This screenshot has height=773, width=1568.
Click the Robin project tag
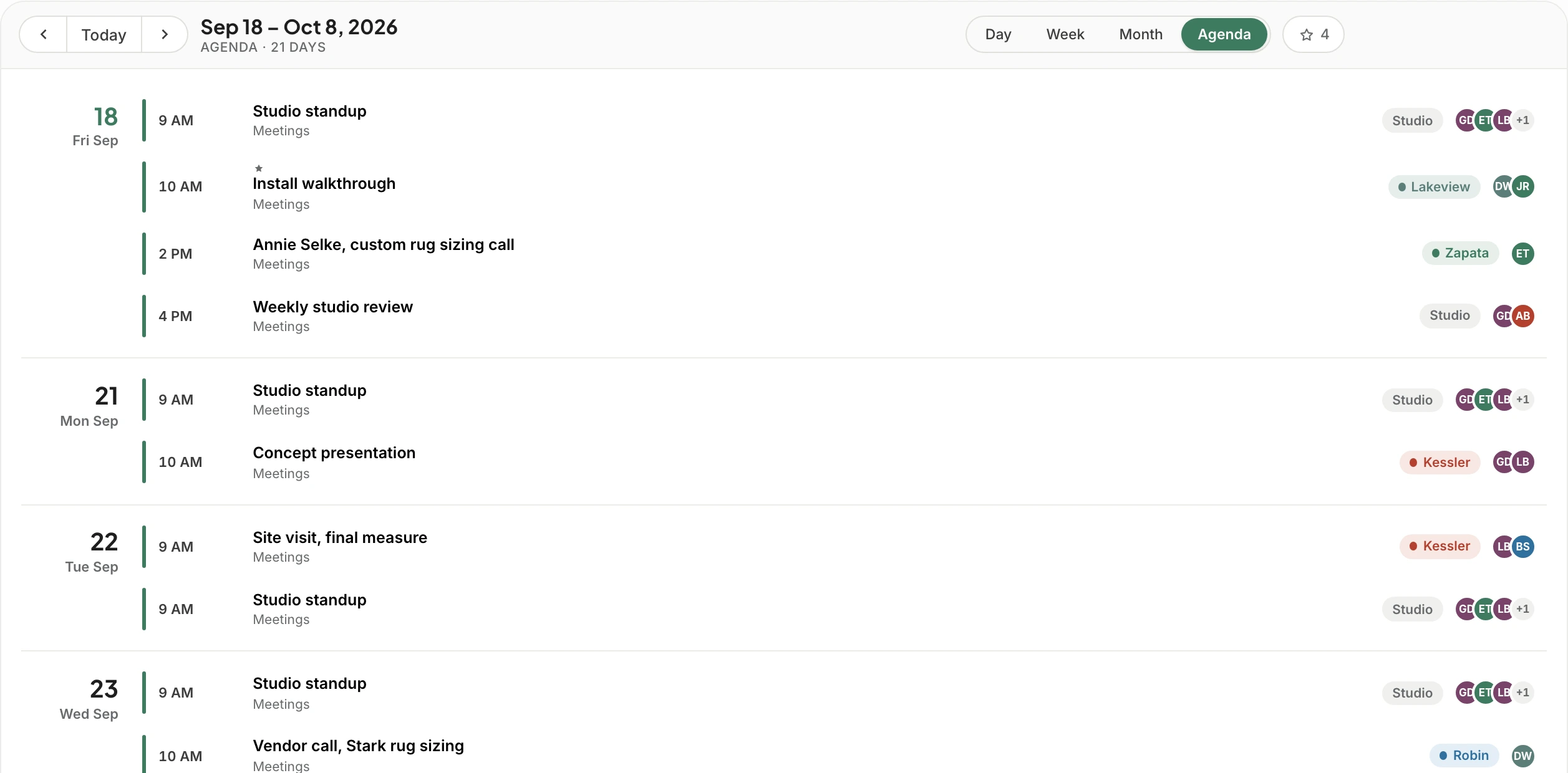(1464, 756)
